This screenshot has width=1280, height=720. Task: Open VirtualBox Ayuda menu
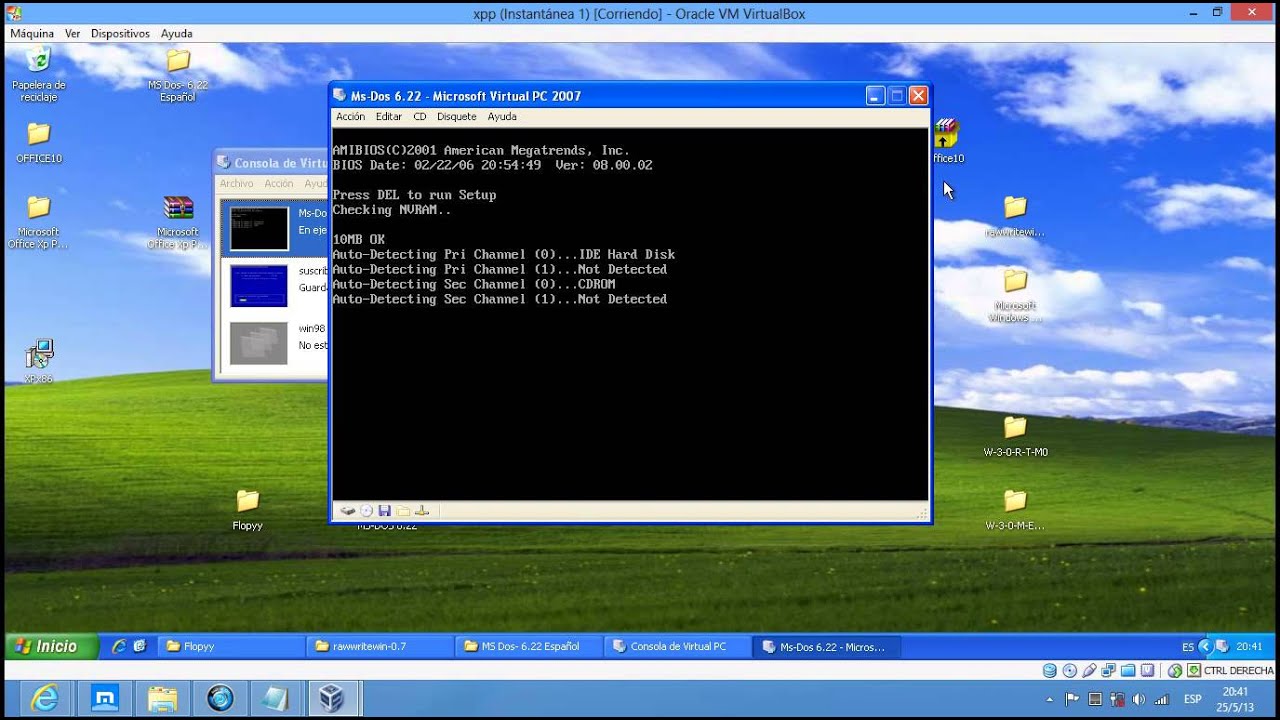click(176, 33)
